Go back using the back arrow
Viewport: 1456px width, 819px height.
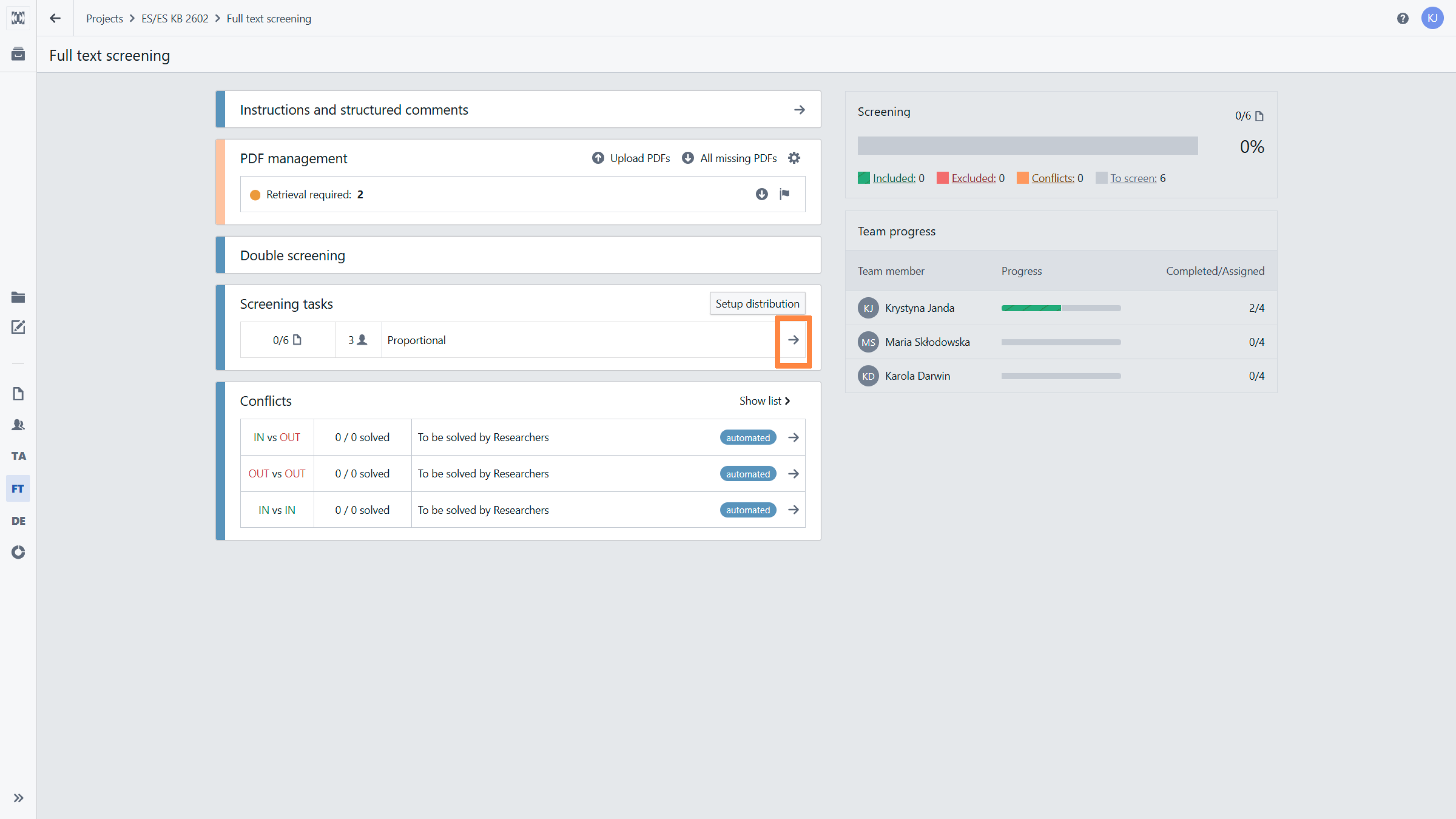(x=55, y=18)
